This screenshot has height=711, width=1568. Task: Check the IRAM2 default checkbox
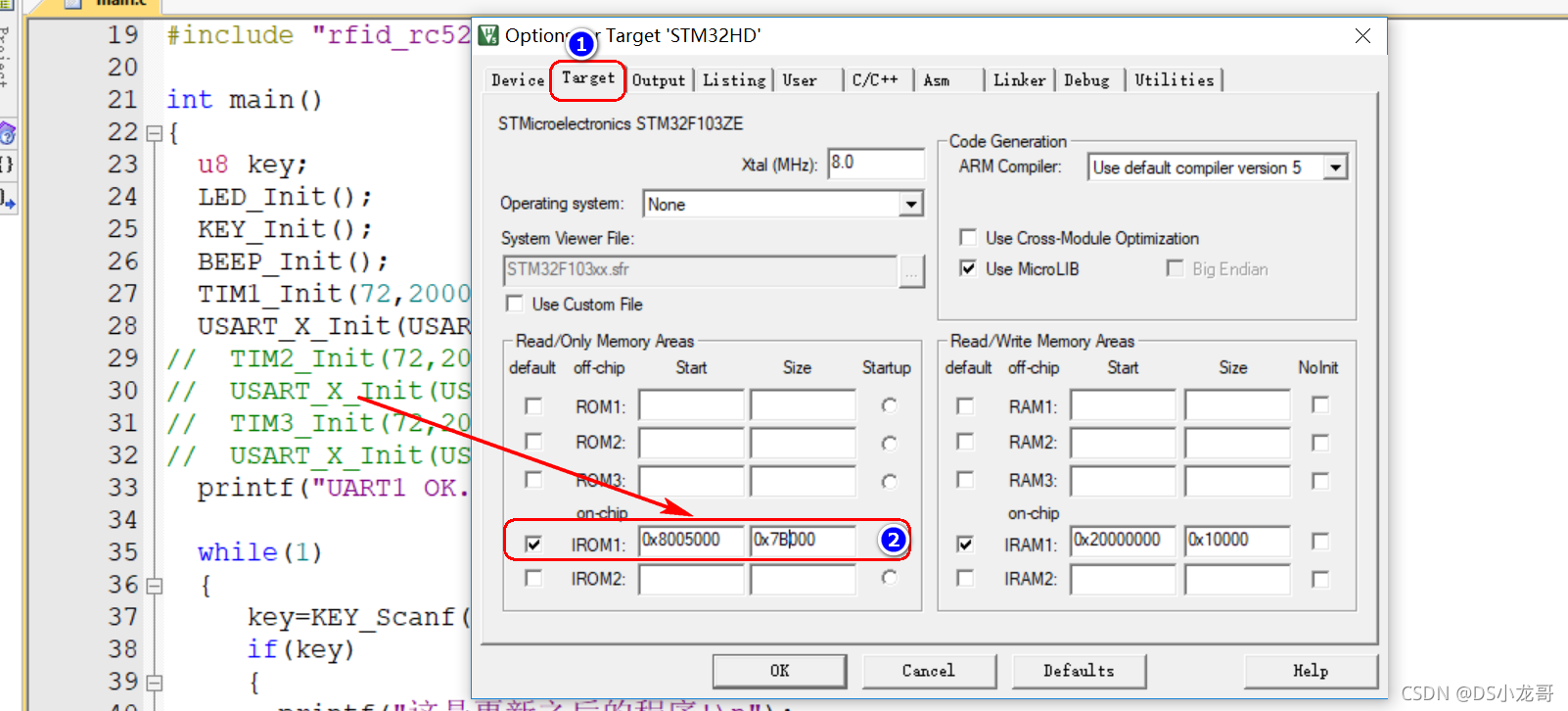pos(965,579)
